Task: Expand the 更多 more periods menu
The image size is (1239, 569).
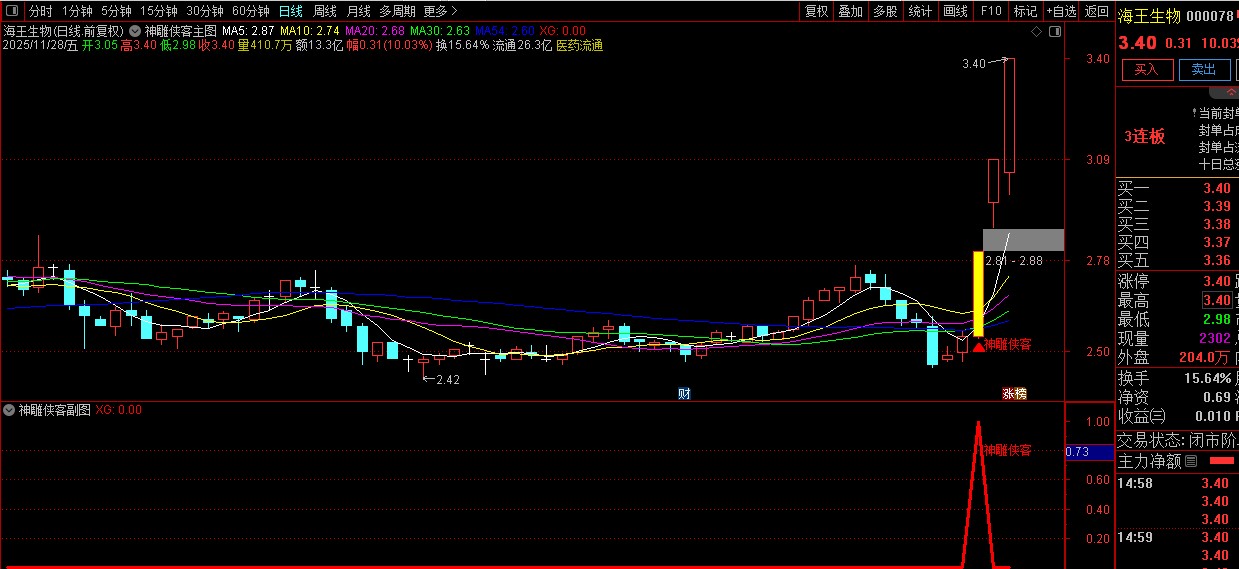Action: pyautogui.click(x=440, y=11)
